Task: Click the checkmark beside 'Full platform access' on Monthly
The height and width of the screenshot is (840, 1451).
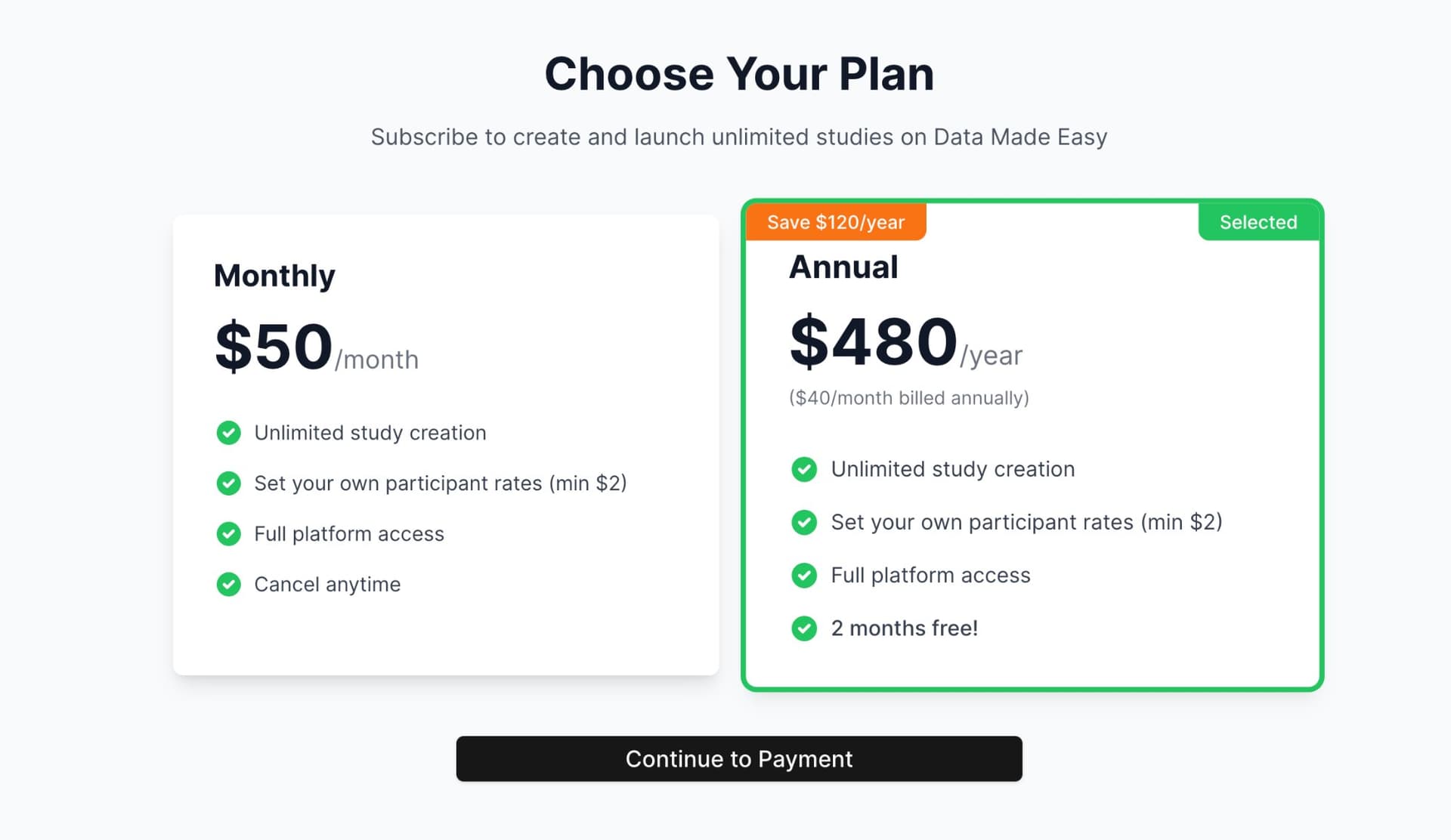Action: point(229,534)
